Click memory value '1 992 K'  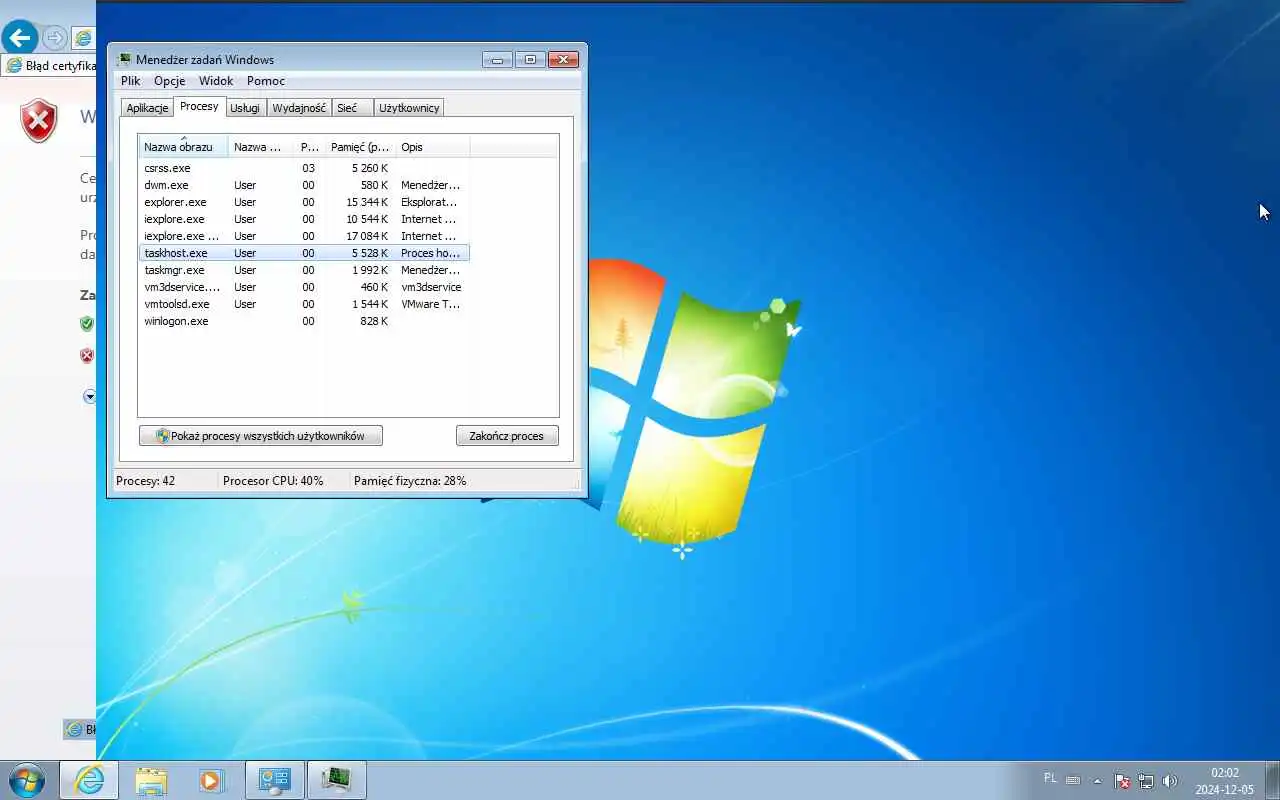370,270
